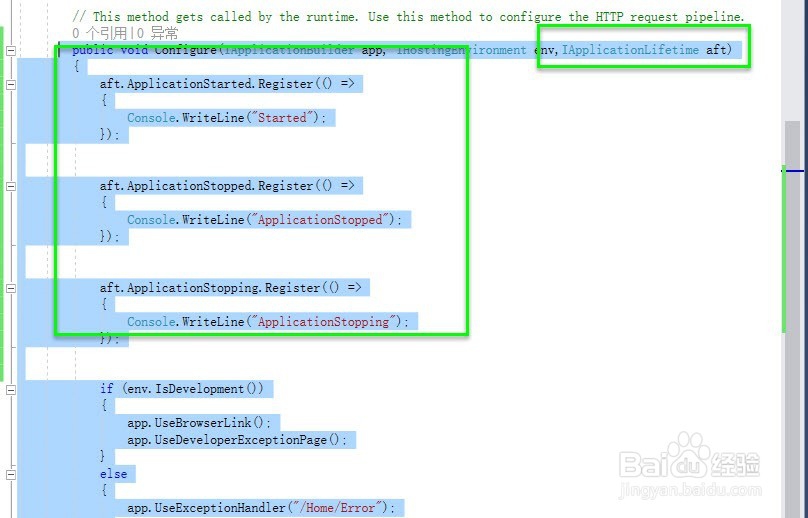Collapse the else block outline
Image resolution: width=808 pixels, height=518 pixels.
click(x=11, y=475)
